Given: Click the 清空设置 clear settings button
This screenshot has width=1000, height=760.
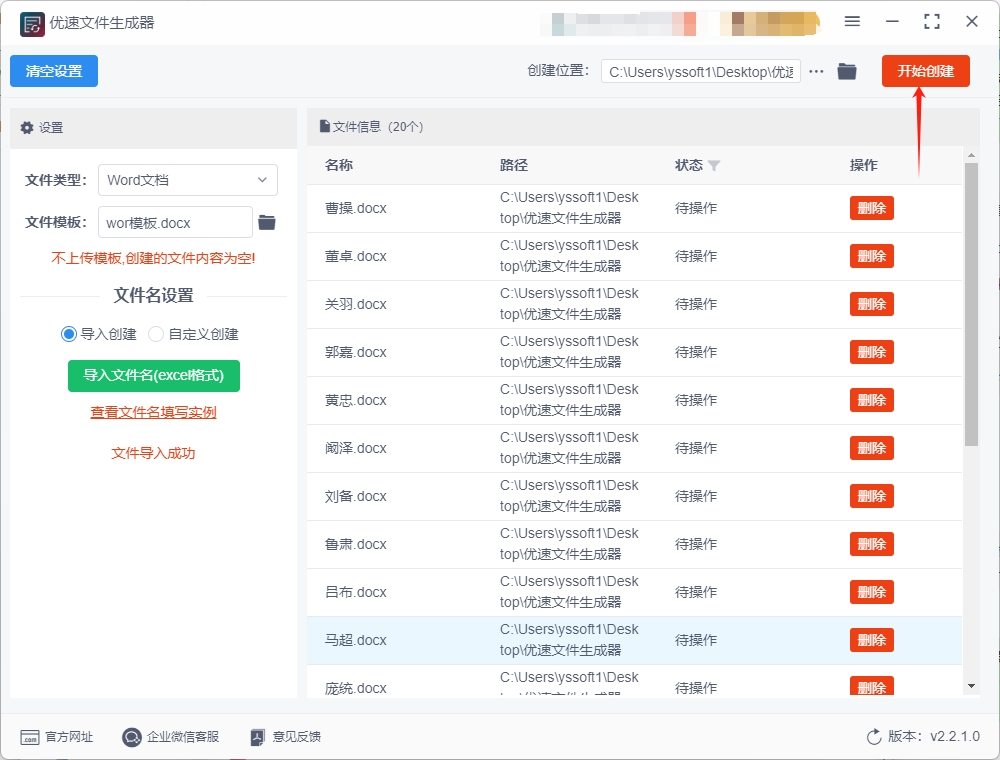Looking at the screenshot, I should [54, 71].
